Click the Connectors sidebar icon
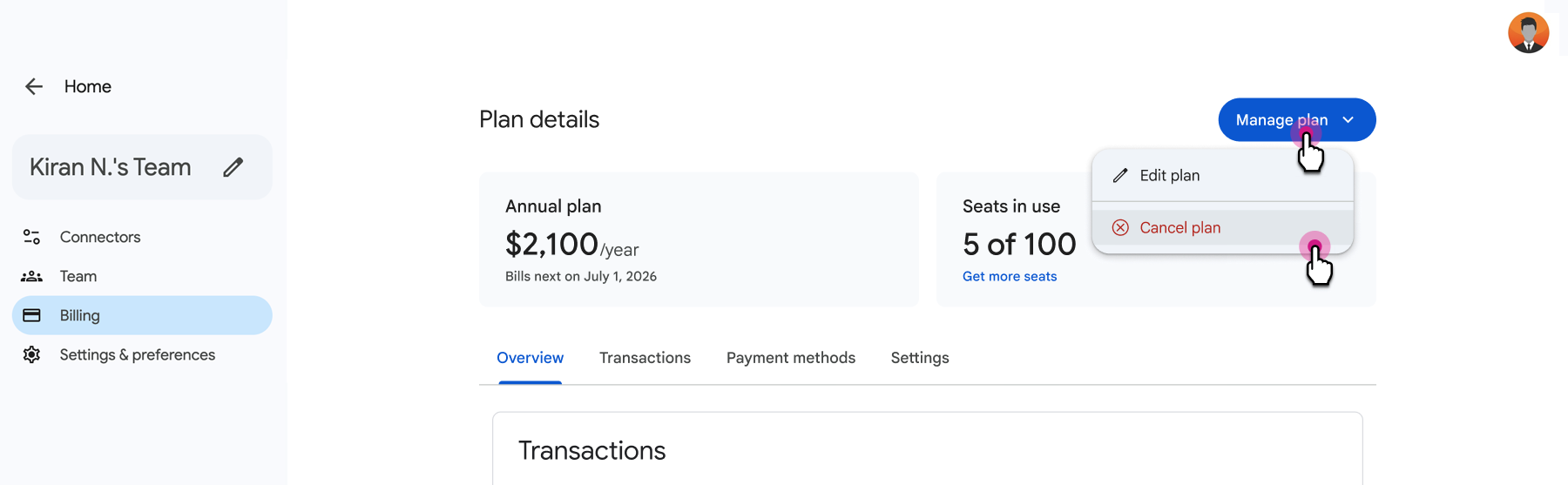This screenshot has width=1568, height=485. pyautogui.click(x=31, y=237)
